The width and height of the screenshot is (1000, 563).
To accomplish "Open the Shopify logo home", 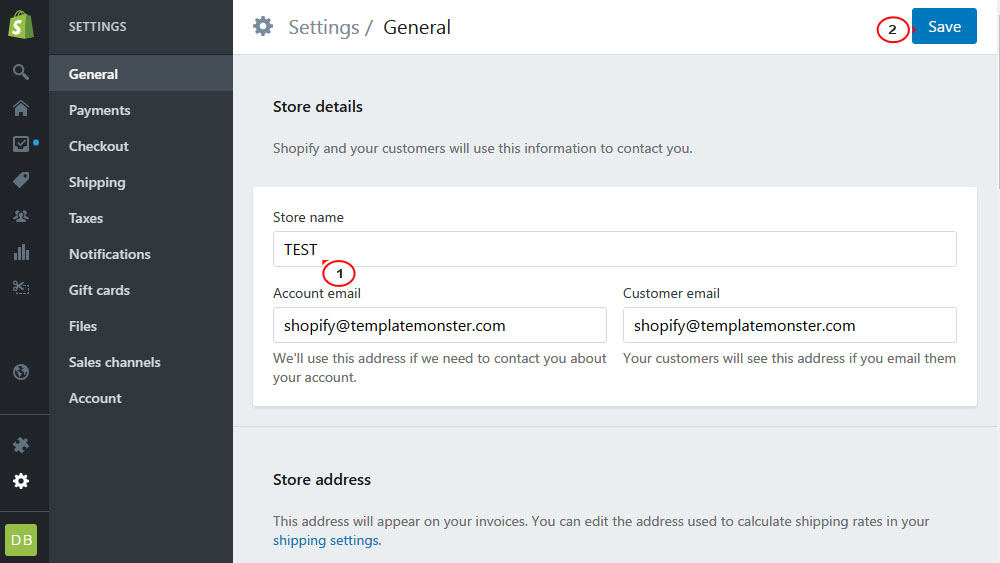I will tap(21, 25).
